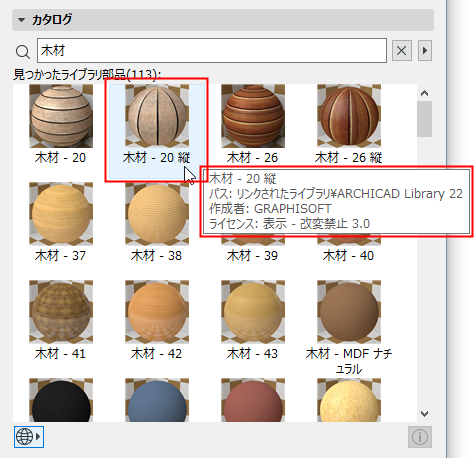Viewport: 474px width, 458px height.
Task: Select the 木材 - 38 surface thumbnail
Action: coord(157,214)
